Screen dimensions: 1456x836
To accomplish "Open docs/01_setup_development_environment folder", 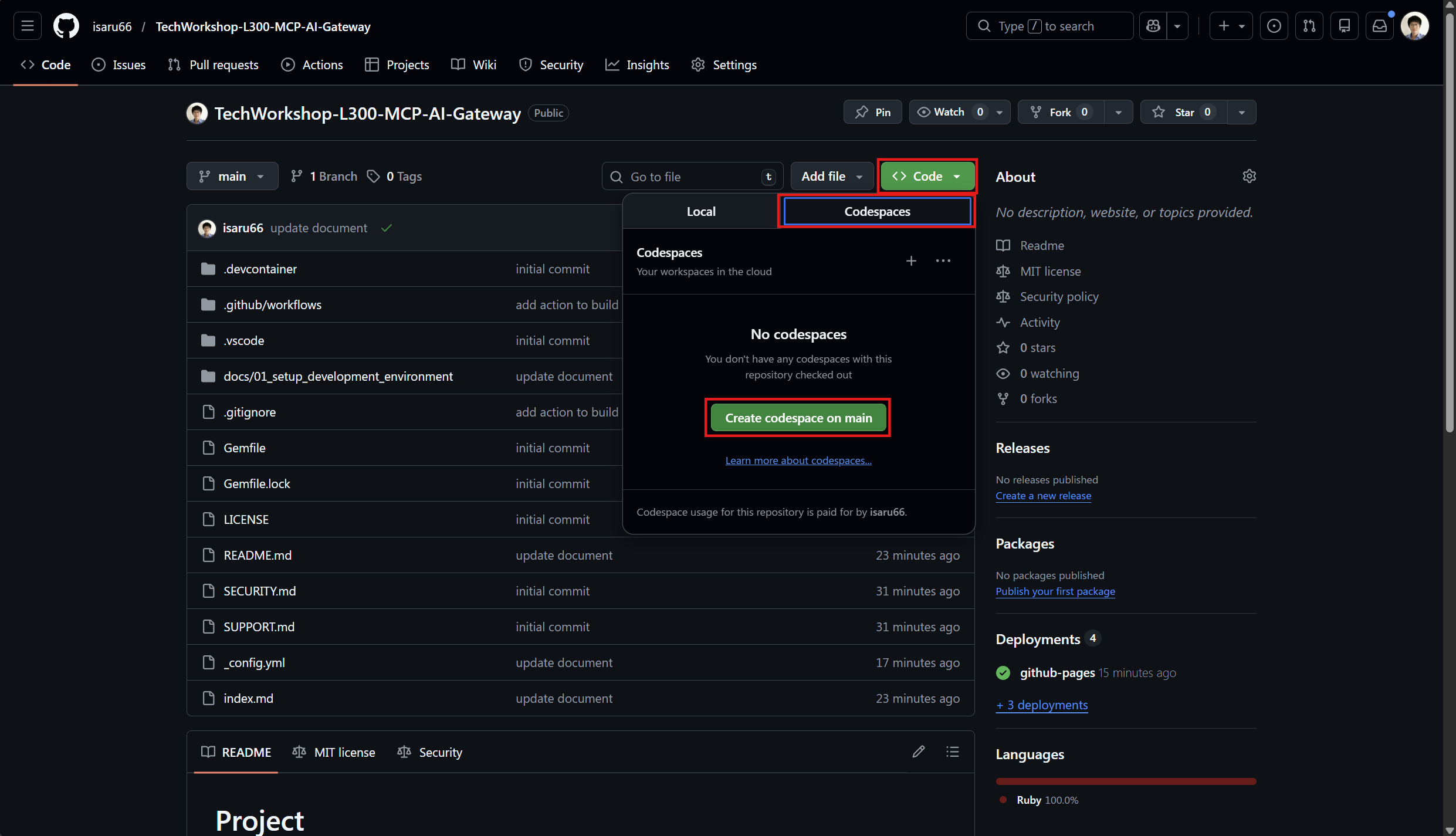I will 338,376.
